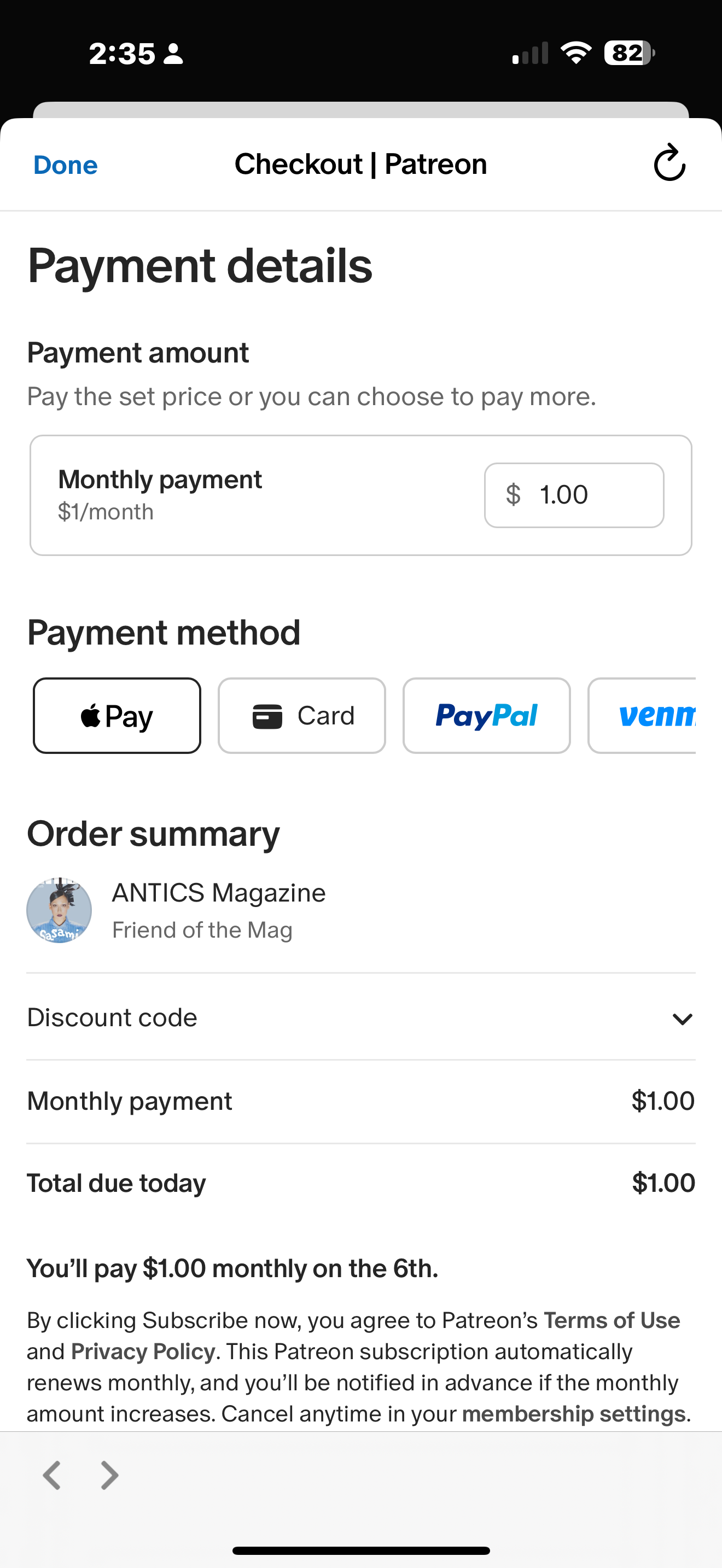Open the membership settings link
Image resolution: width=722 pixels, height=1568 pixels.
pyautogui.click(x=574, y=1413)
